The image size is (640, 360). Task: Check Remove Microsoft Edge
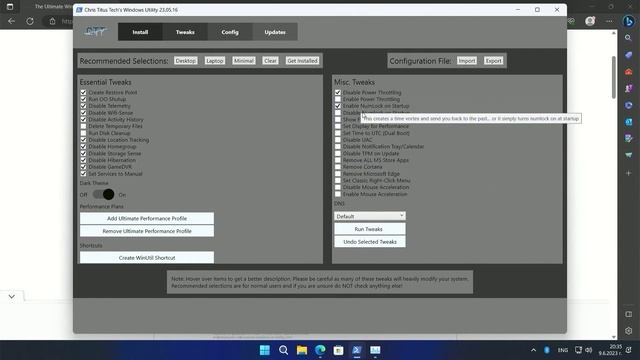[x=338, y=173]
